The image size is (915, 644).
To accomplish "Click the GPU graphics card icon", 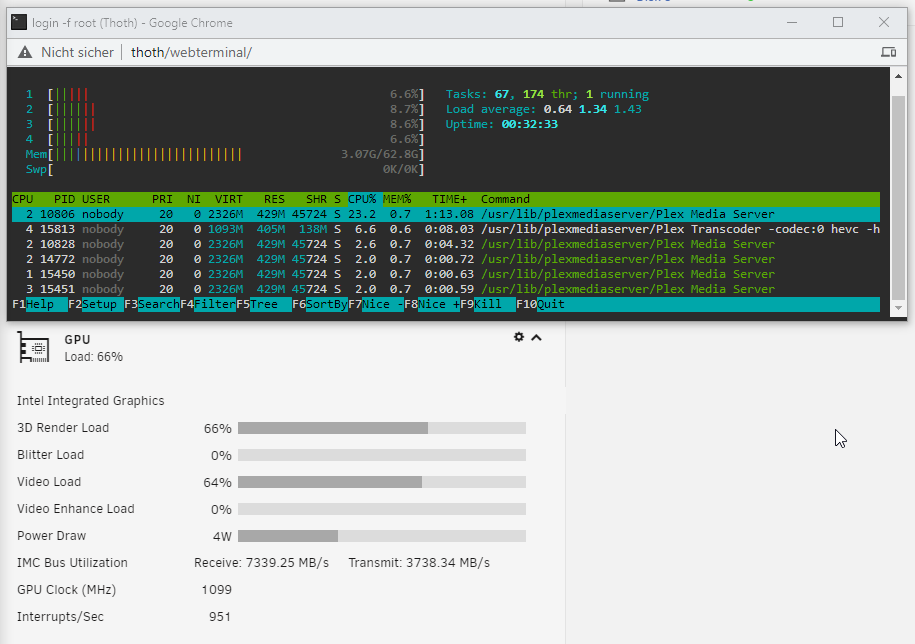I will [x=34, y=348].
